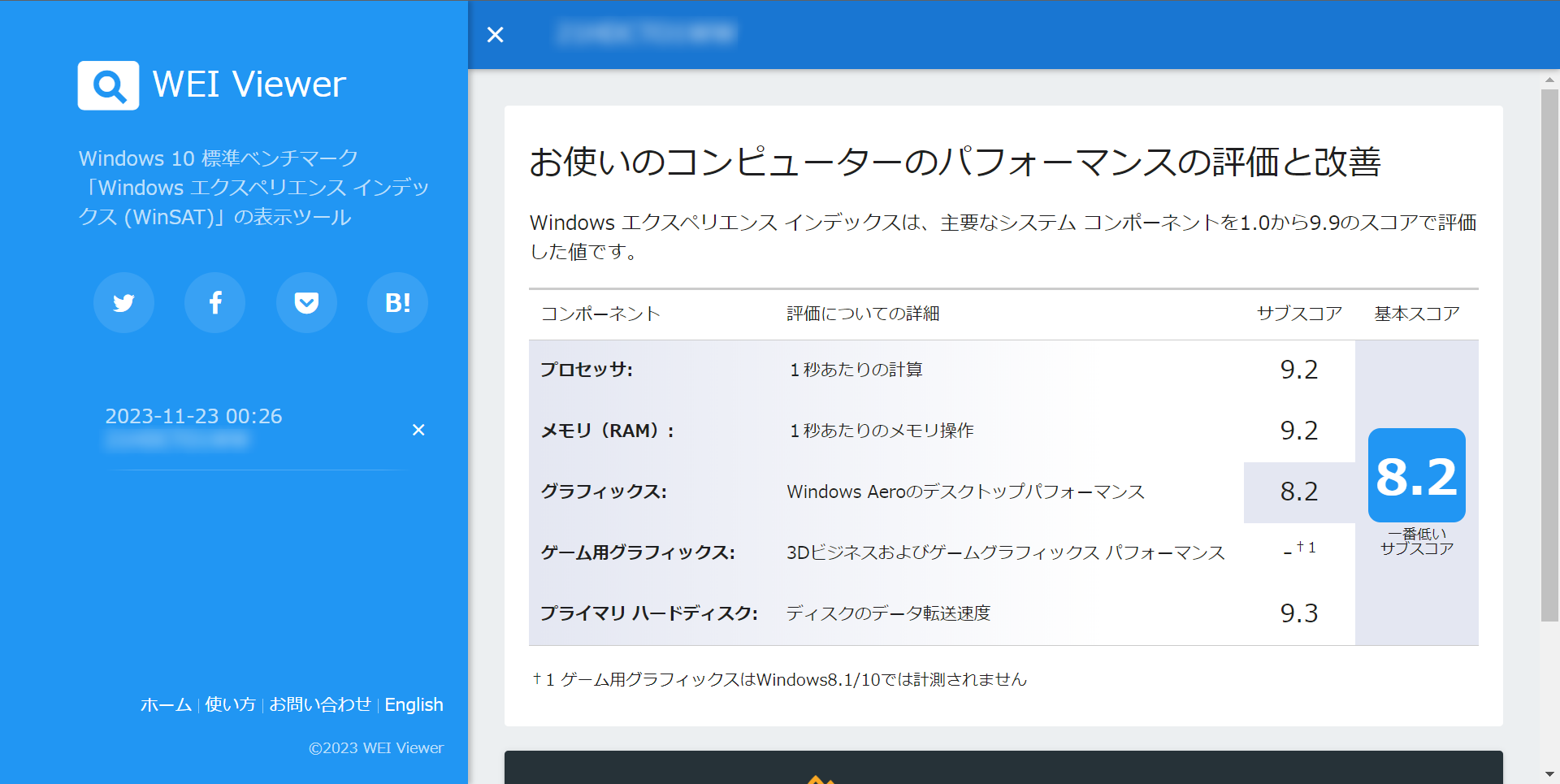Share the result on Twitter
The width and height of the screenshot is (1560, 784).
click(x=123, y=302)
